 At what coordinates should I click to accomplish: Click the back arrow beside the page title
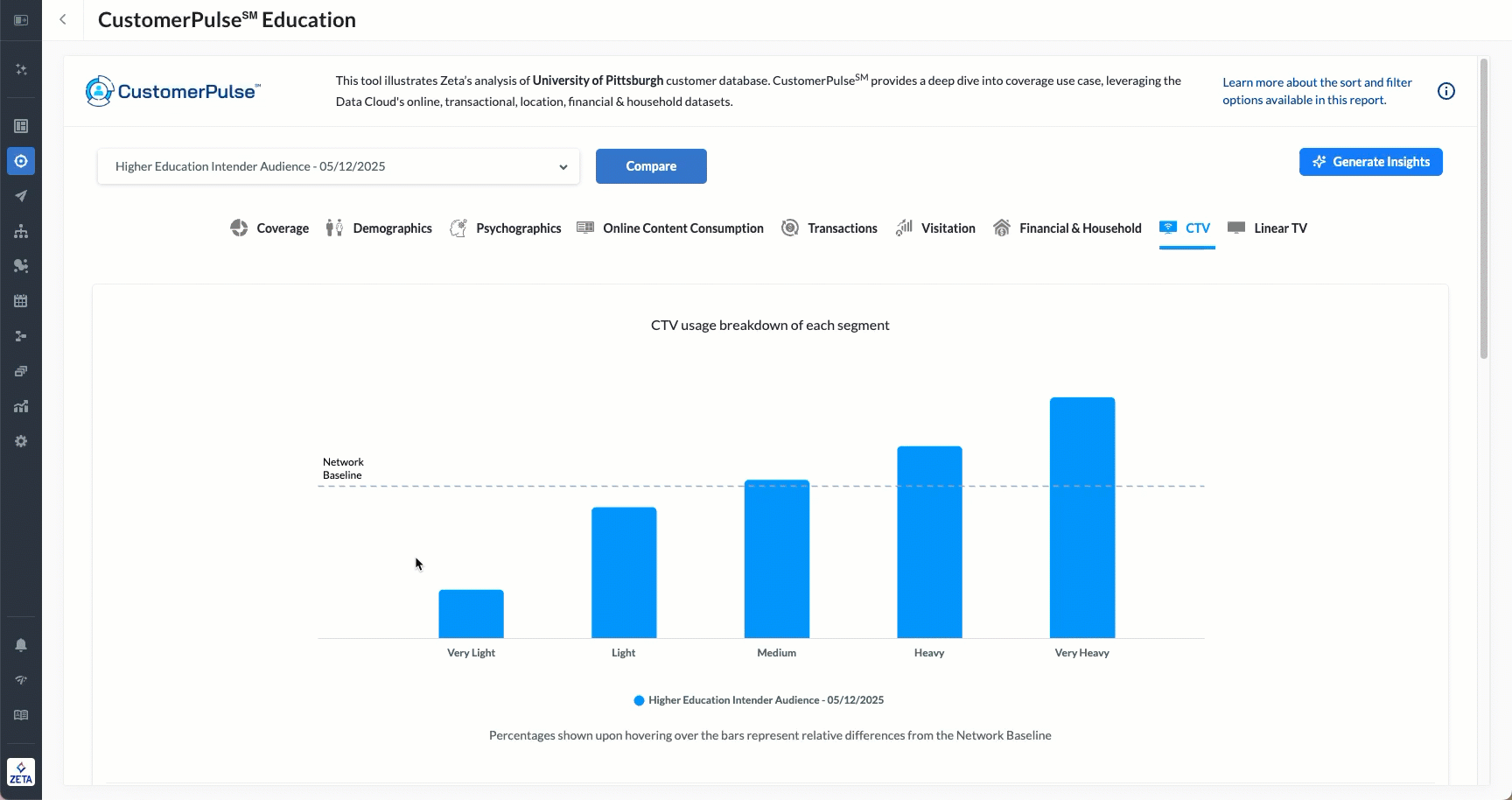click(63, 20)
